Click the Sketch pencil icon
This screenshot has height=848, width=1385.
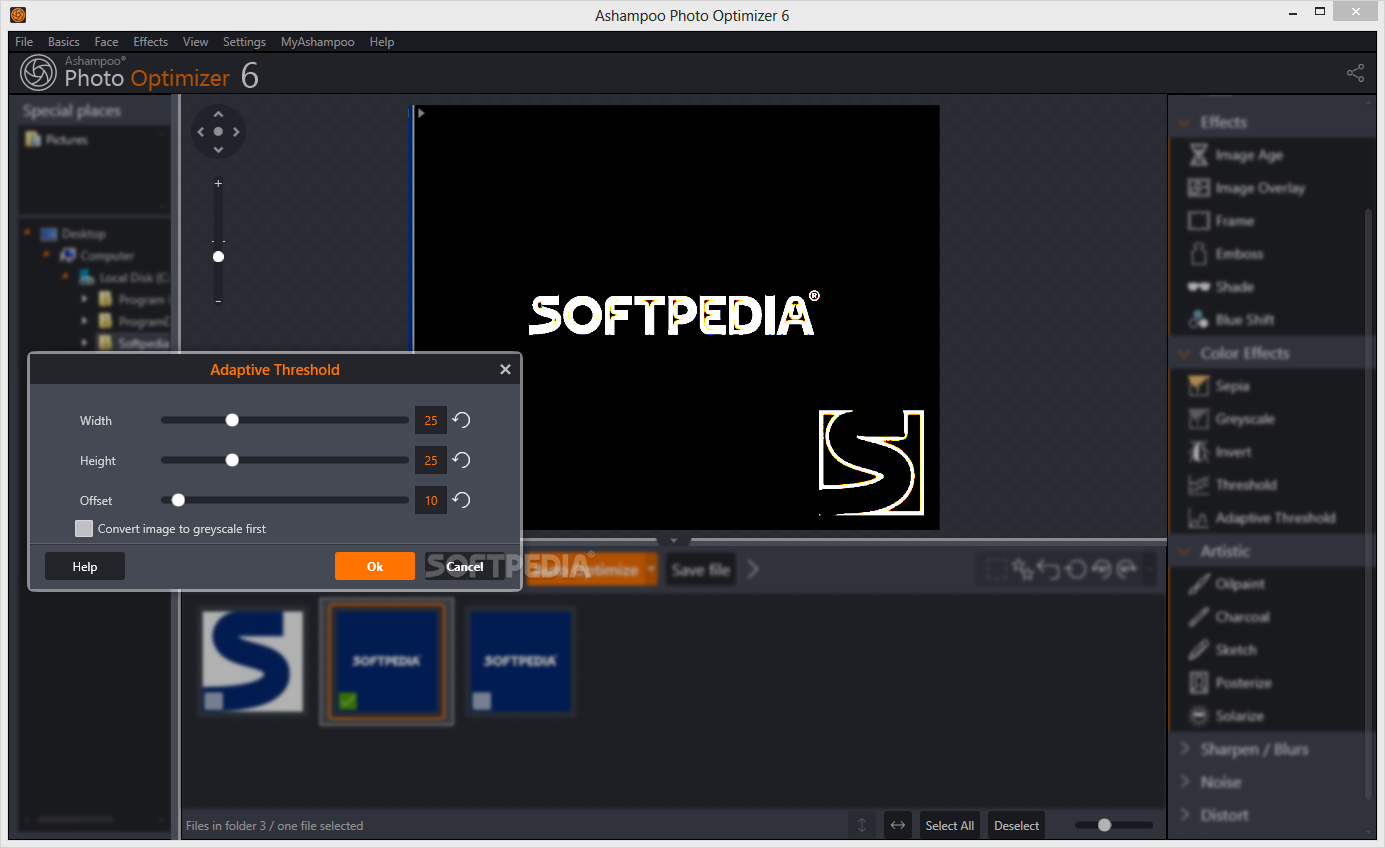pos(1198,650)
